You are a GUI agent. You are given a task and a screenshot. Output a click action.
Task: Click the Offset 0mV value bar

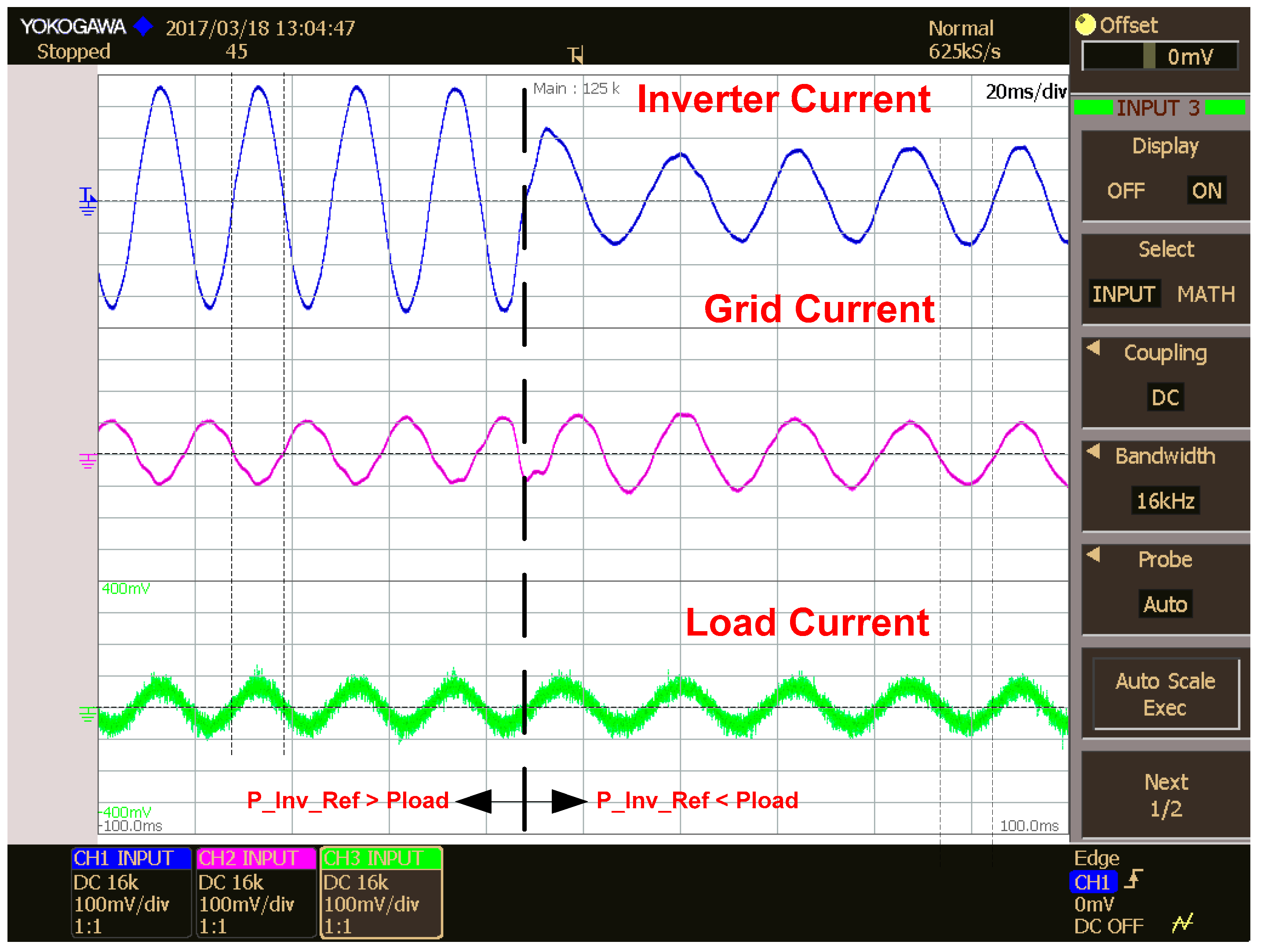pos(1160,56)
